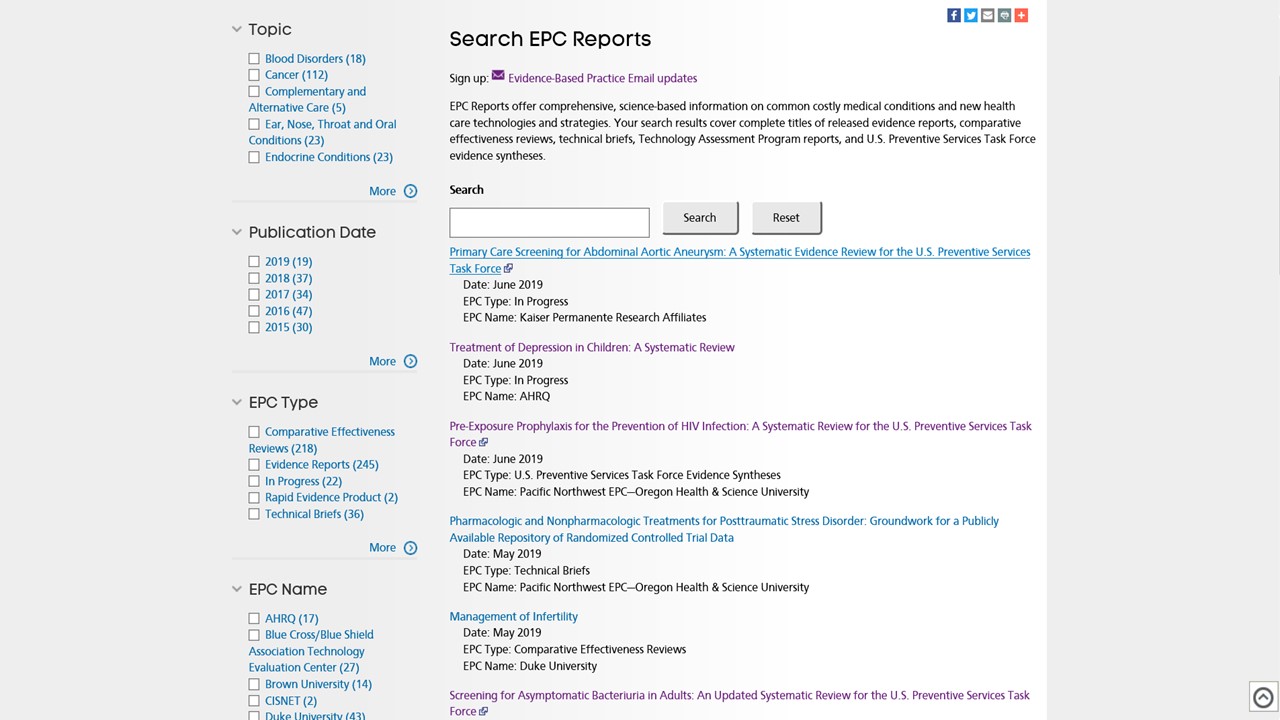Toggle the 2017 (34) checkbox
The width and height of the screenshot is (1280, 720).
(254, 295)
